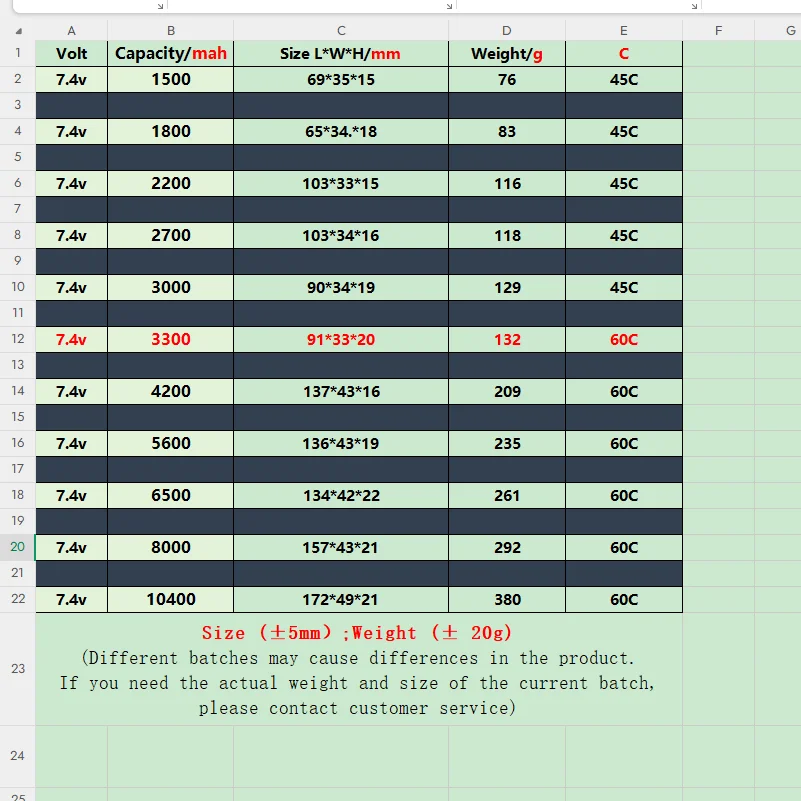This screenshot has height=801, width=801.
Task: Select weight cell '118'
Action: click(507, 235)
